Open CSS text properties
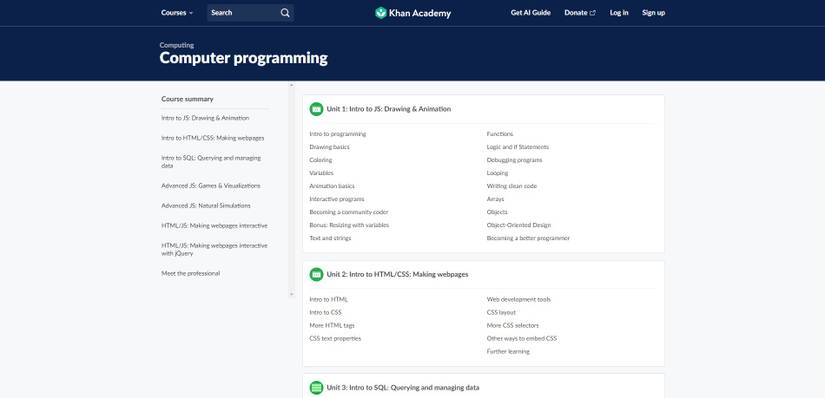 [x=335, y=339]
